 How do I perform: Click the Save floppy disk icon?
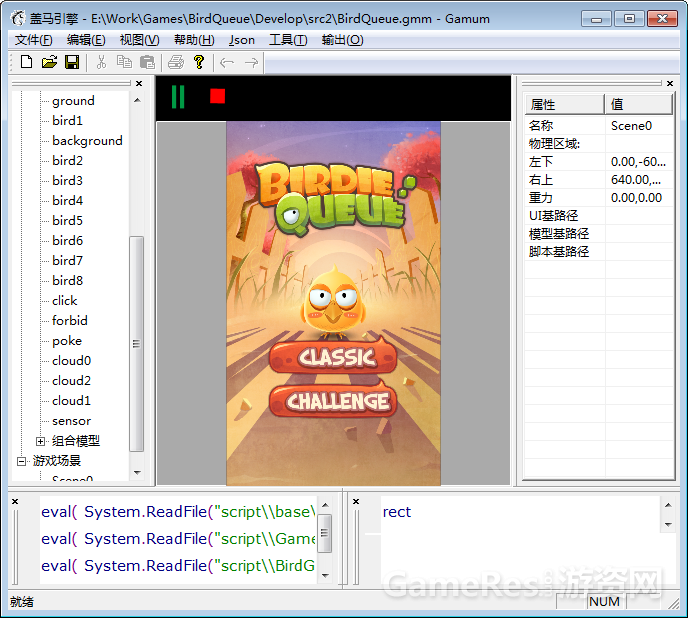coord(72,63)
